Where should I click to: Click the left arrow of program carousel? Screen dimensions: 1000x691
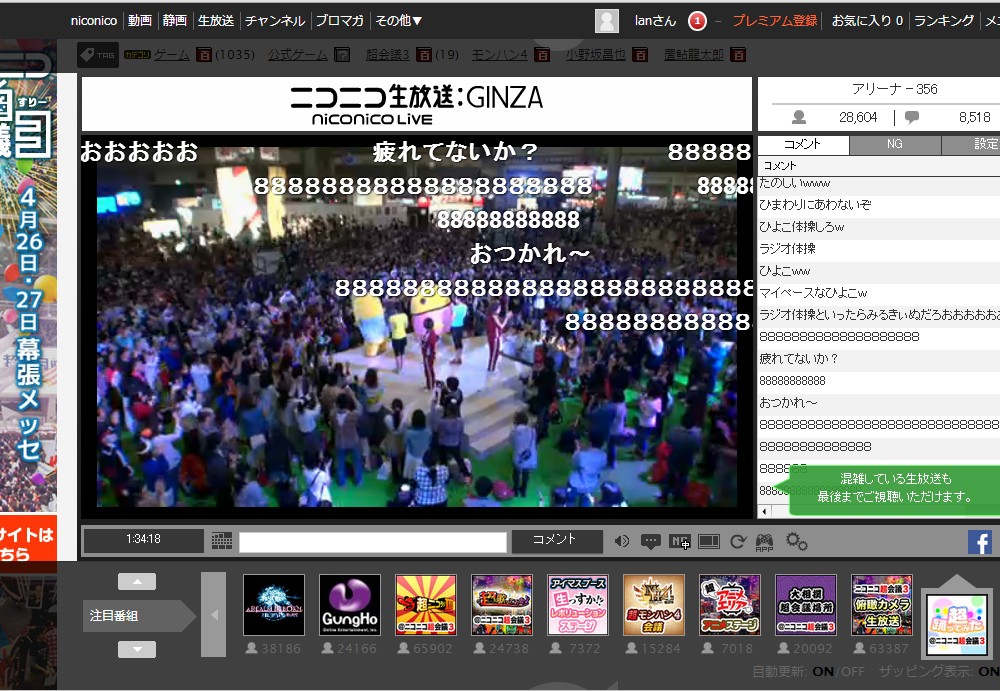pyautogui.click(x=214, y=614)
